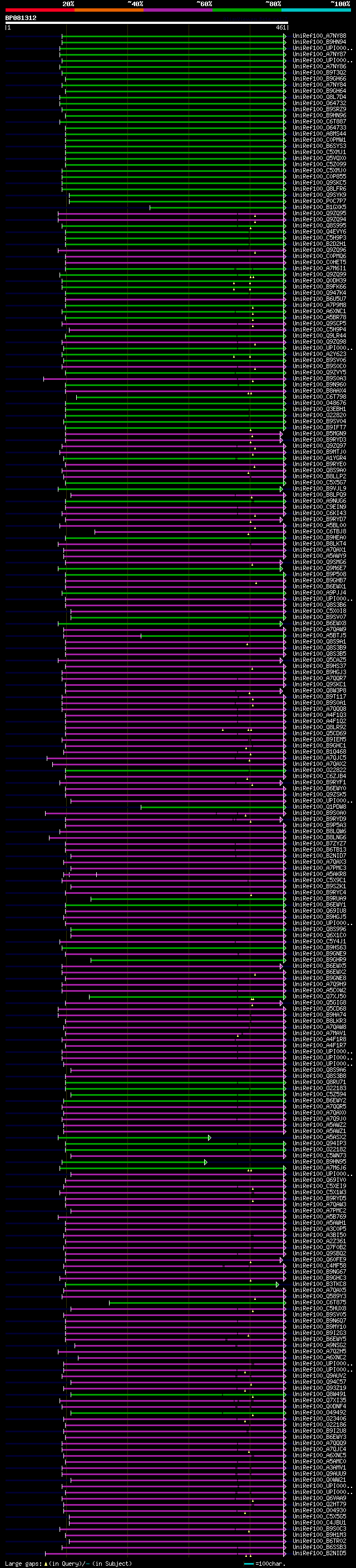Screen dimensions: 356x1568
Task: Click the short green bar for UniRef100_B1GXK5
Action: pos(218,207)
